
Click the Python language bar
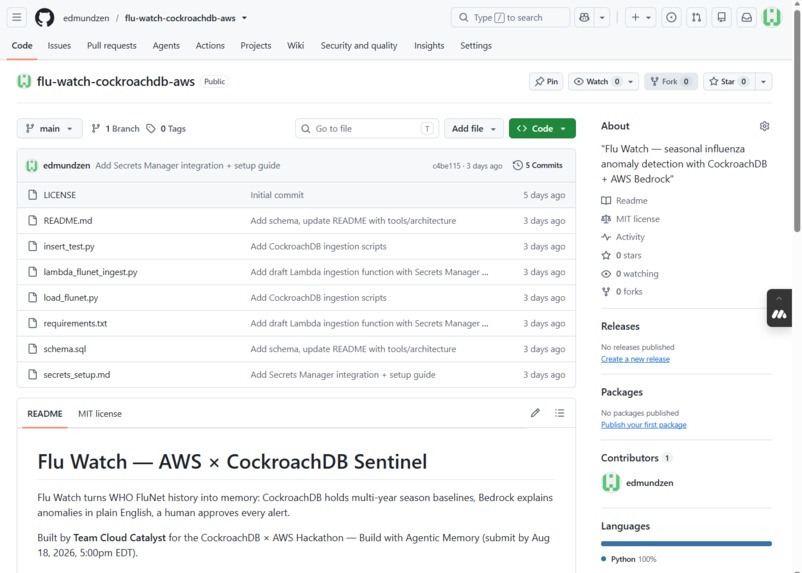tap(686, 544)
